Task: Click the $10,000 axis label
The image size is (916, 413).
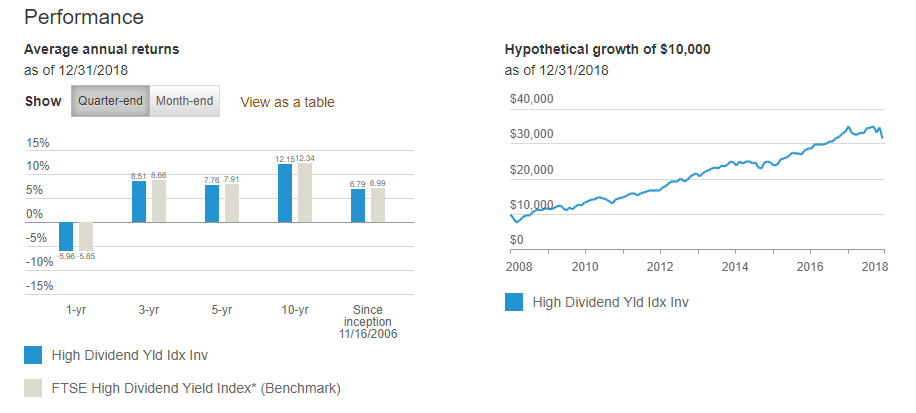Action: tap(532, 205)
